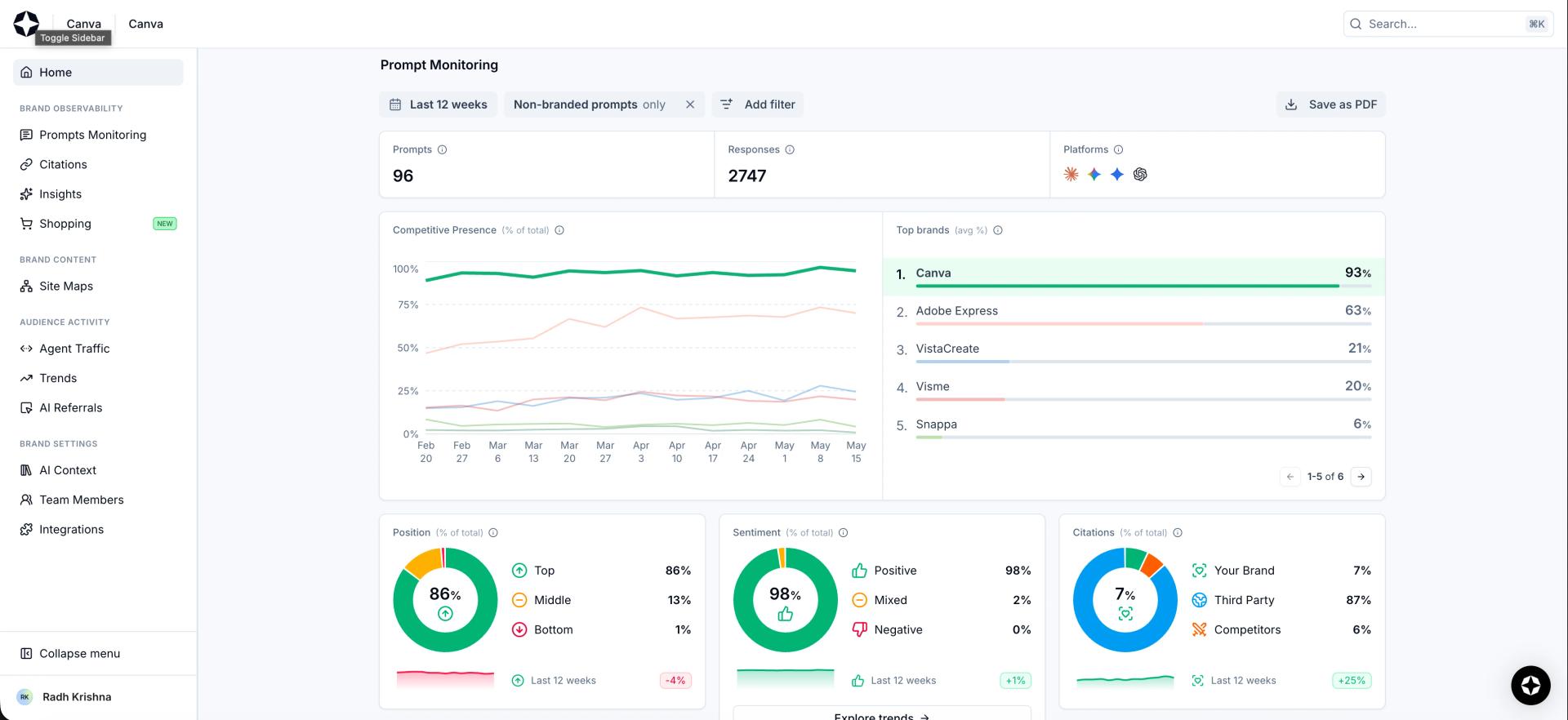Click Add filter button
This screenshot has height=720, width=1568.
coord(758,104)
